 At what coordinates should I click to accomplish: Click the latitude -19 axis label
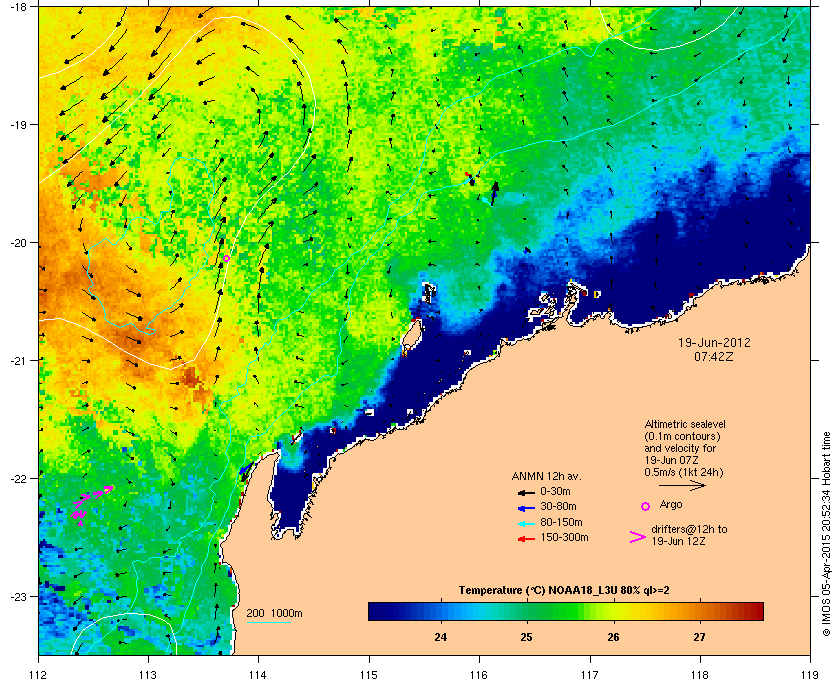click(x=18, y=124)
